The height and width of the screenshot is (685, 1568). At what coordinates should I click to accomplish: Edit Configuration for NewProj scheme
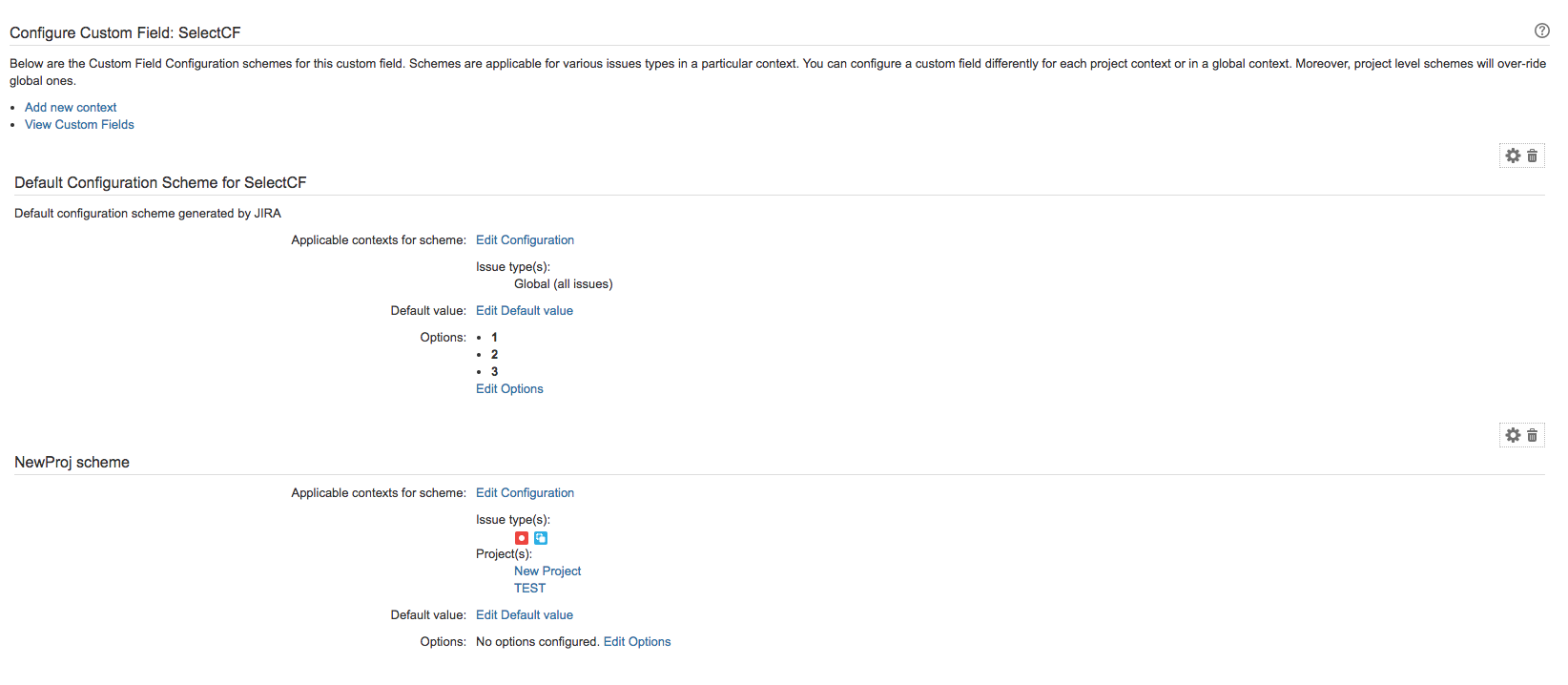[x=525, y=493]
